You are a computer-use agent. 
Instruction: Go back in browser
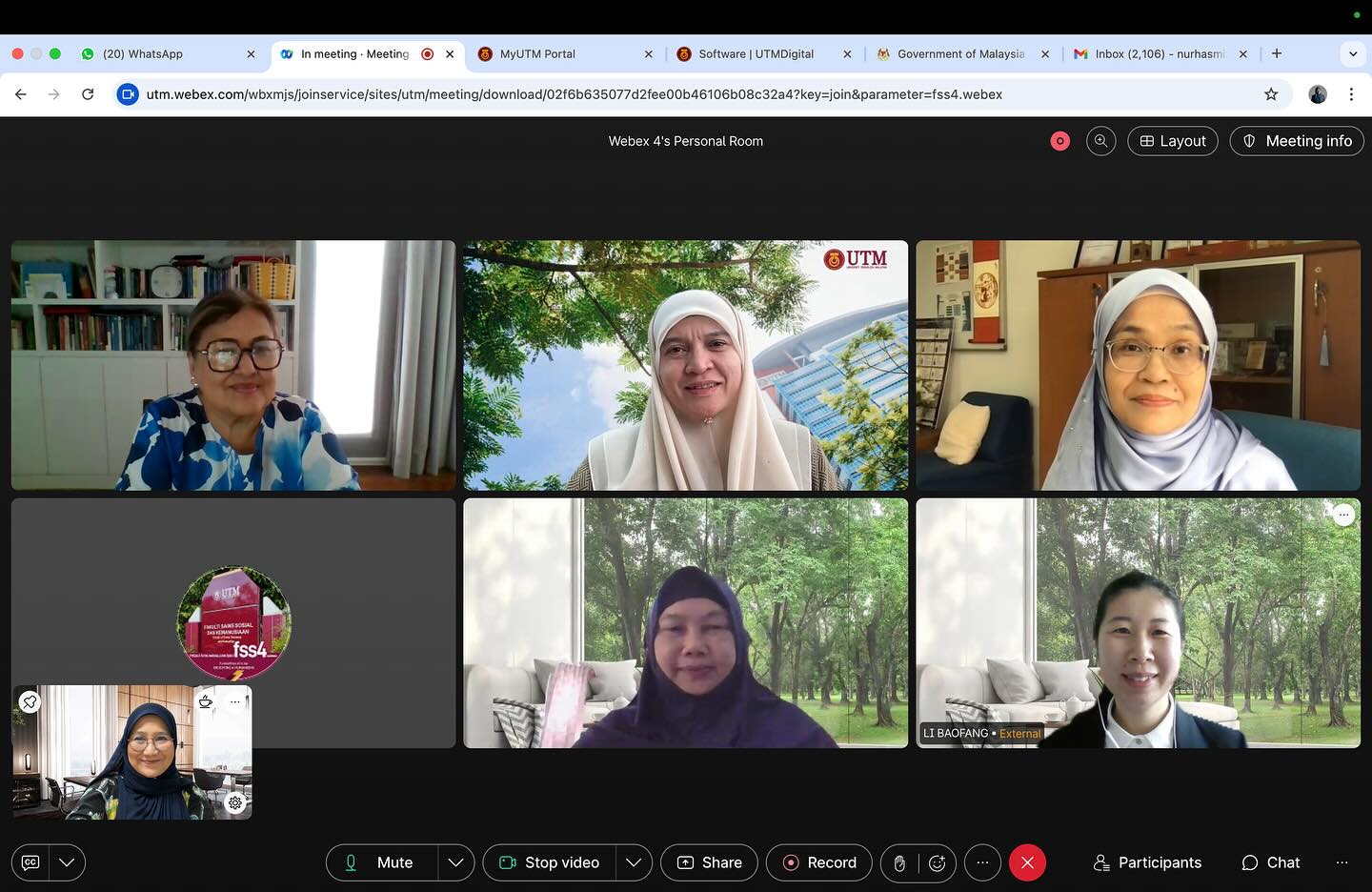click(x=21, y=94)
